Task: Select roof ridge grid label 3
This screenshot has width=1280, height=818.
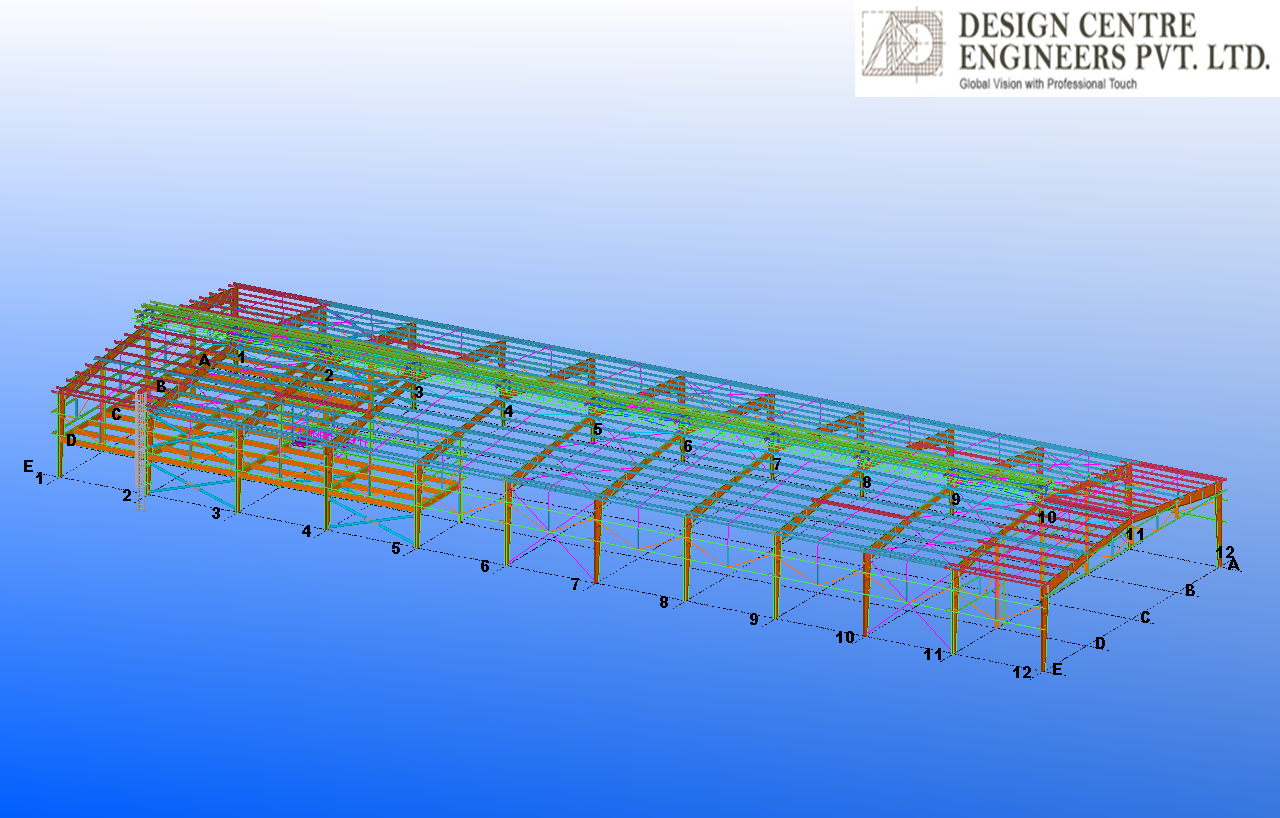Action: click(418, 392)
